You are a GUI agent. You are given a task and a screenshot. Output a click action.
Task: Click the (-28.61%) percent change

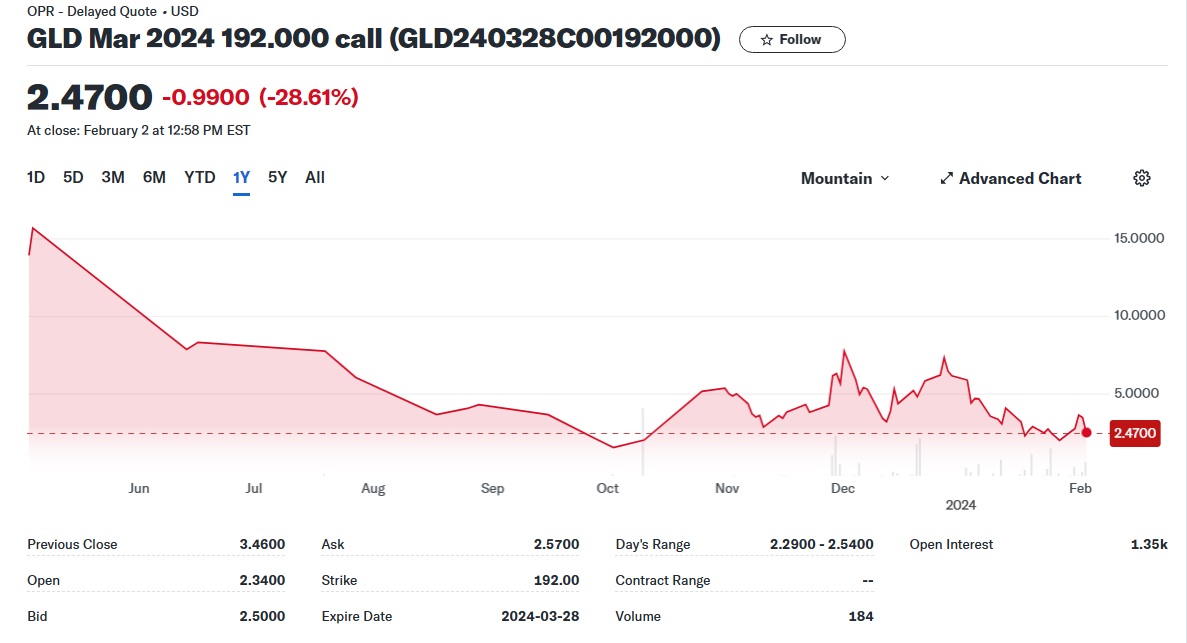tap(309, 97)
